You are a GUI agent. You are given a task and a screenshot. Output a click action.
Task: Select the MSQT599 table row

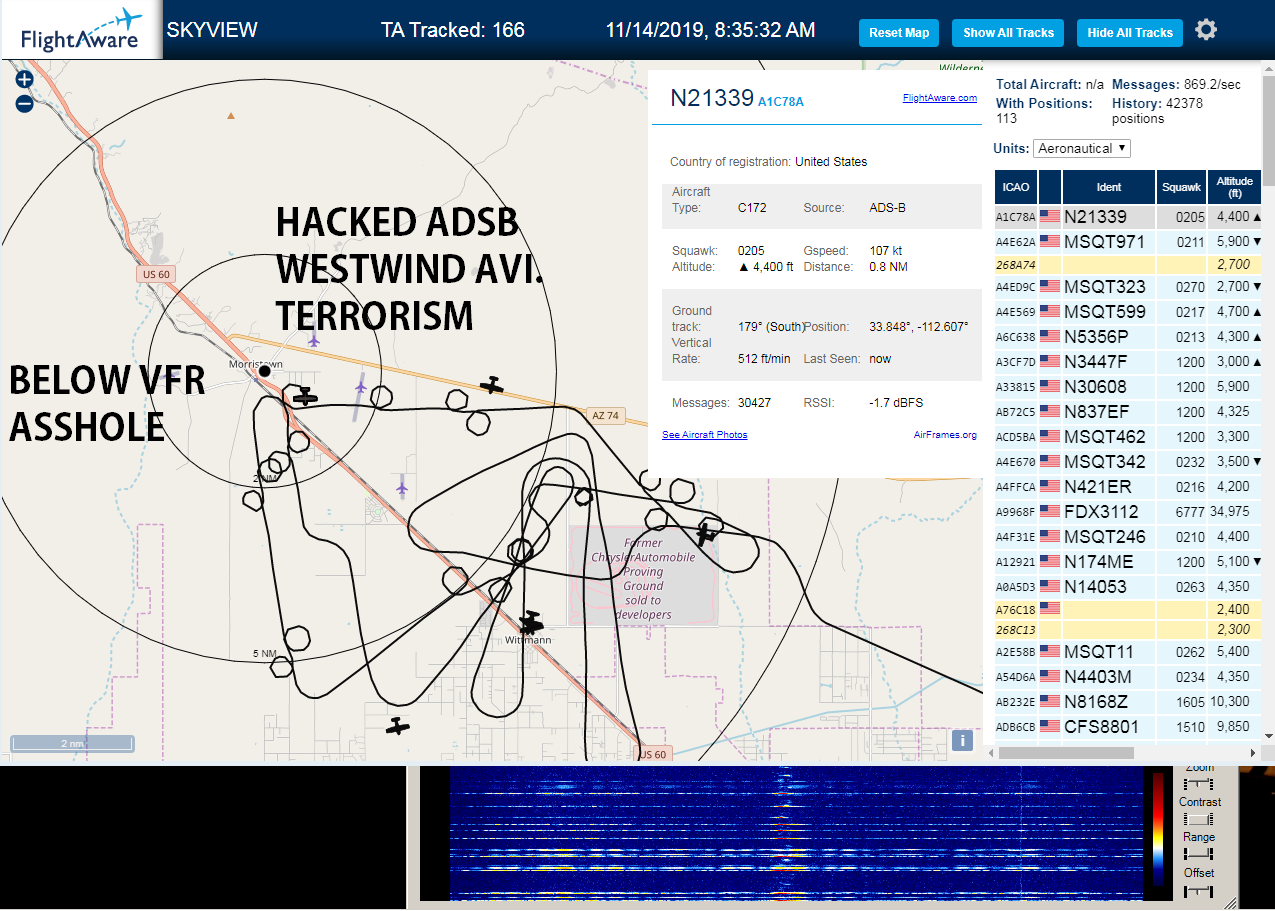pos(1128,312)
